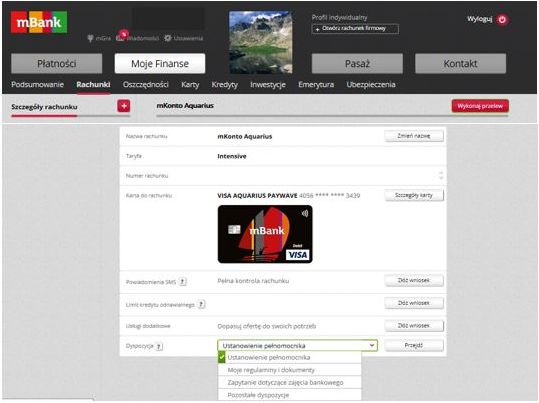The width and height of the screenshot is (539, 403).
Task: Select Moje regulaminy i dokumenty option
Action: point(289,370)
